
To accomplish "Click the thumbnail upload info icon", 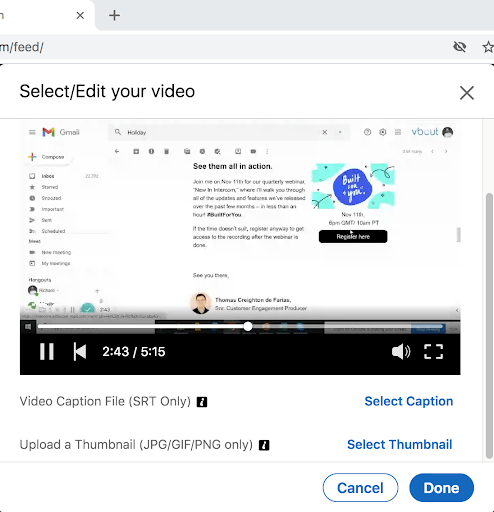I will point(264,445).
